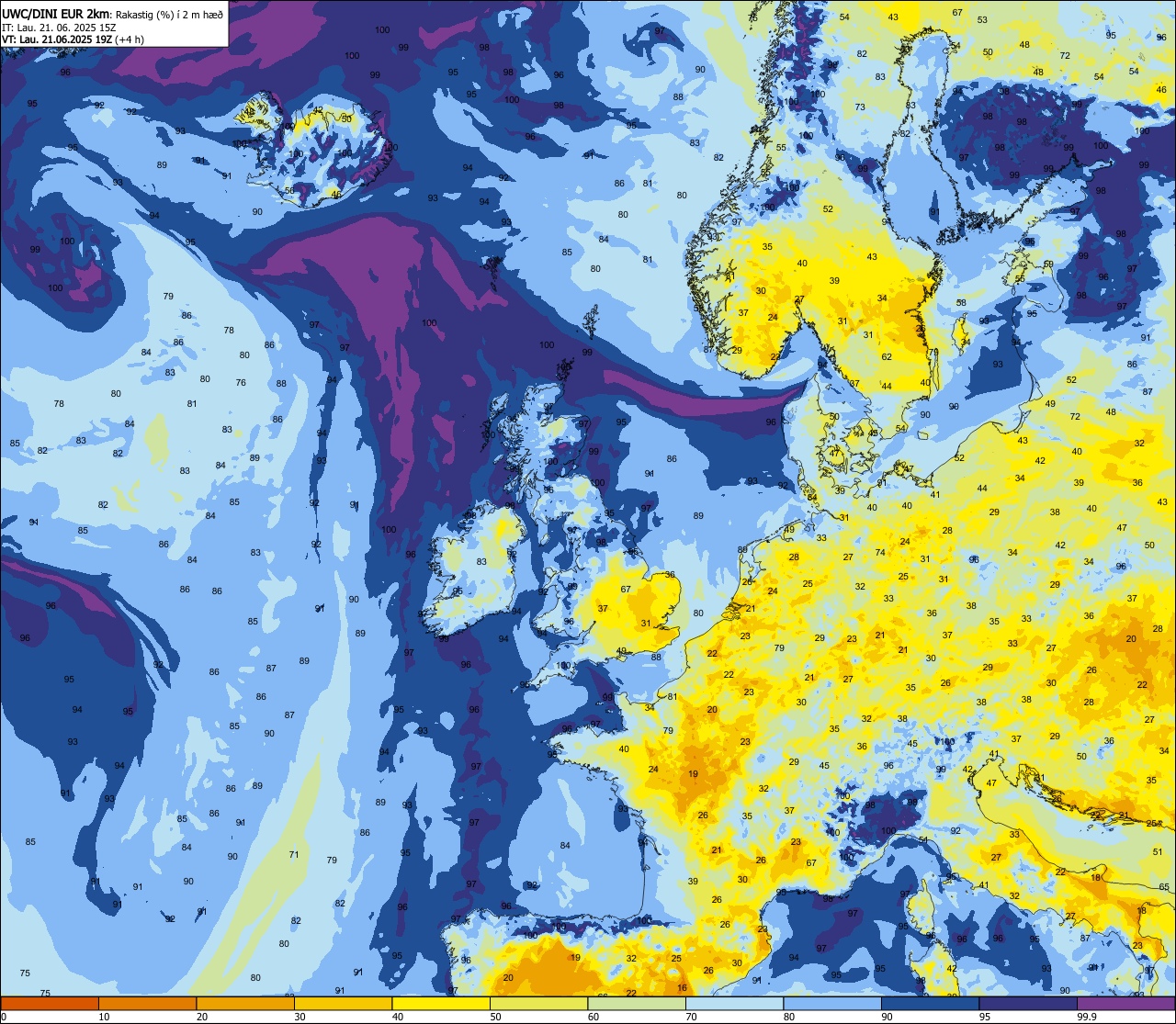Pick the 50–60 % pale yellow legend swatch
Screen dimensions: 1176x1024
(538, 1003)
